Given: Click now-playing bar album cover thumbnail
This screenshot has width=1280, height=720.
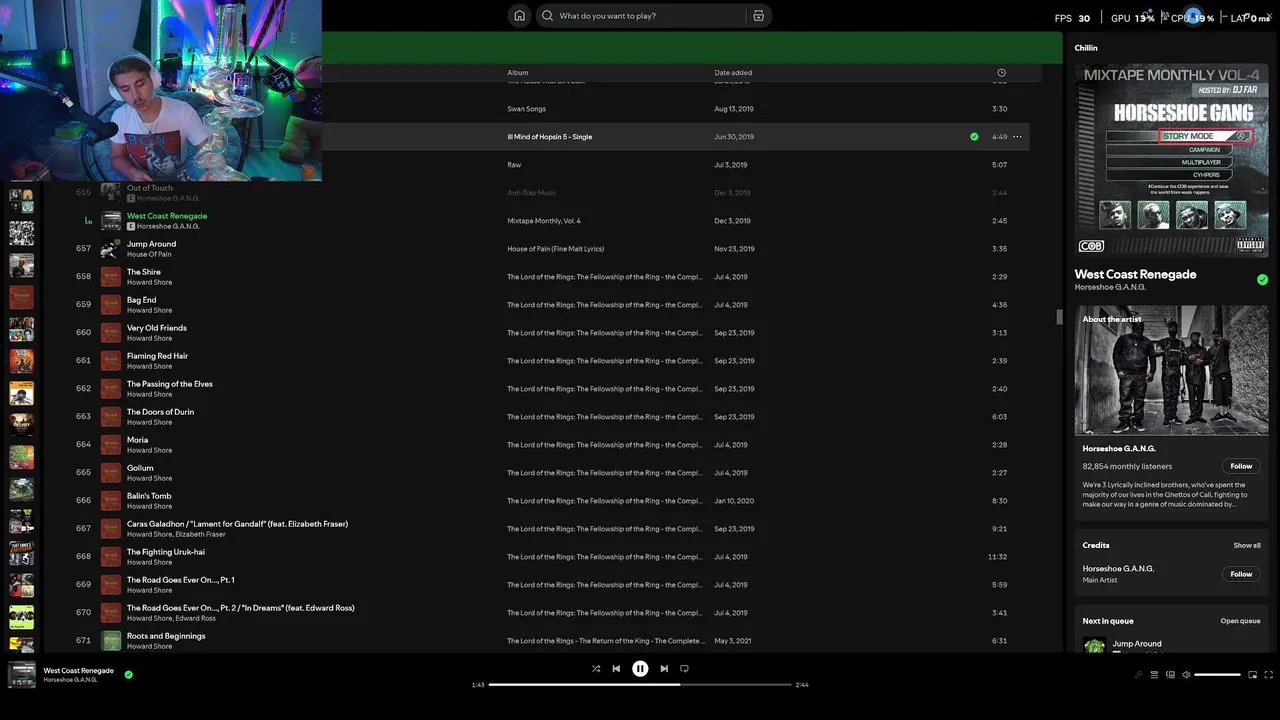Looking at the screenshot, I should pyautogui.click(x=22, y=675).
